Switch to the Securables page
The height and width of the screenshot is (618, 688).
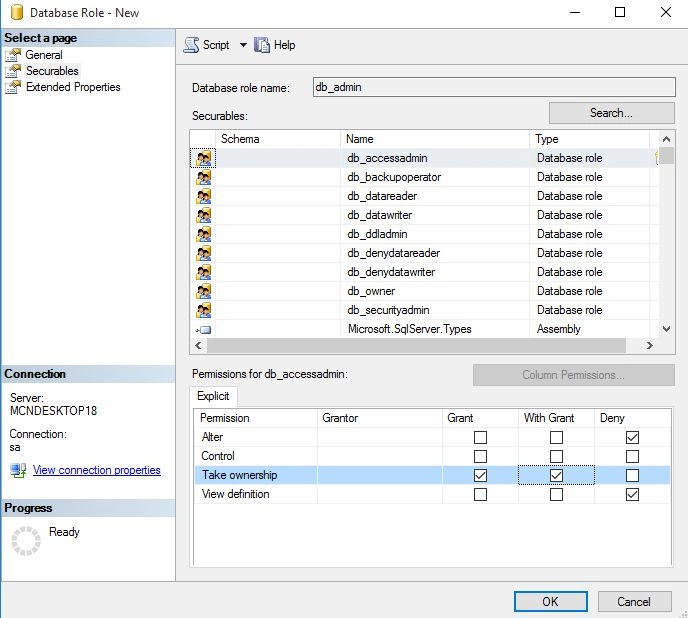52,71
